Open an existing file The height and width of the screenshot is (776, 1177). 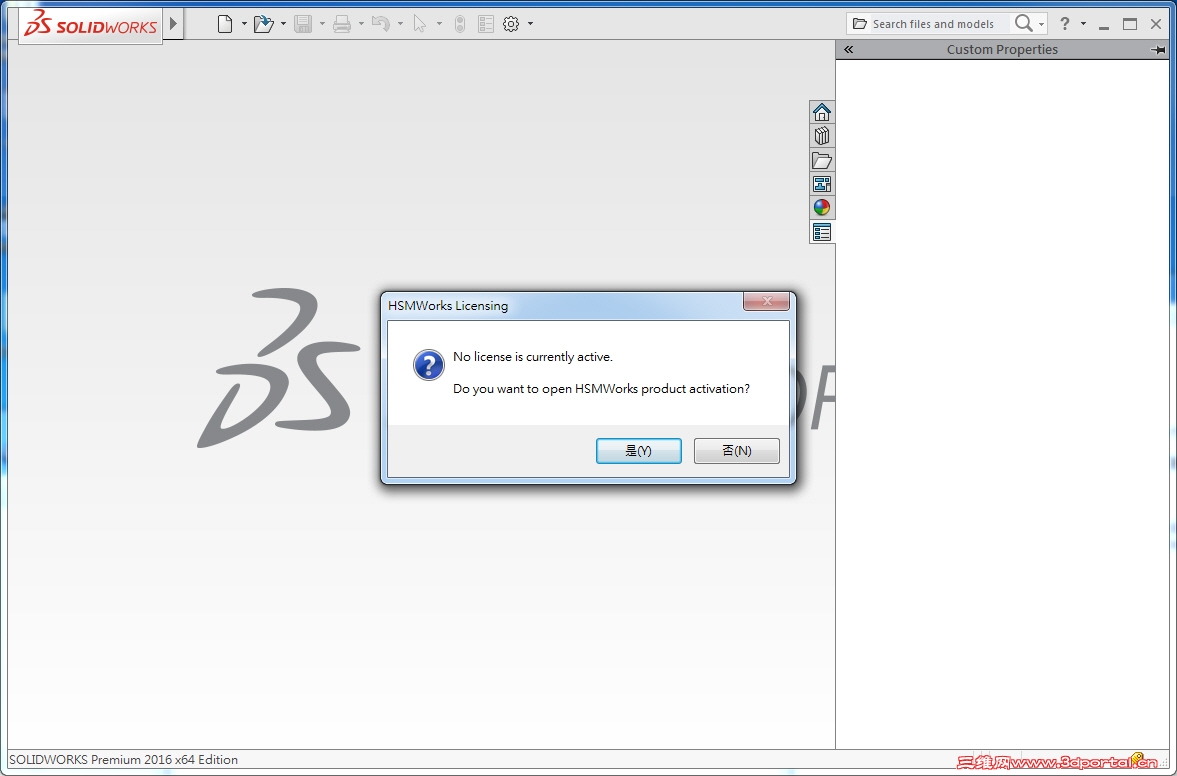tap(263, 24)
